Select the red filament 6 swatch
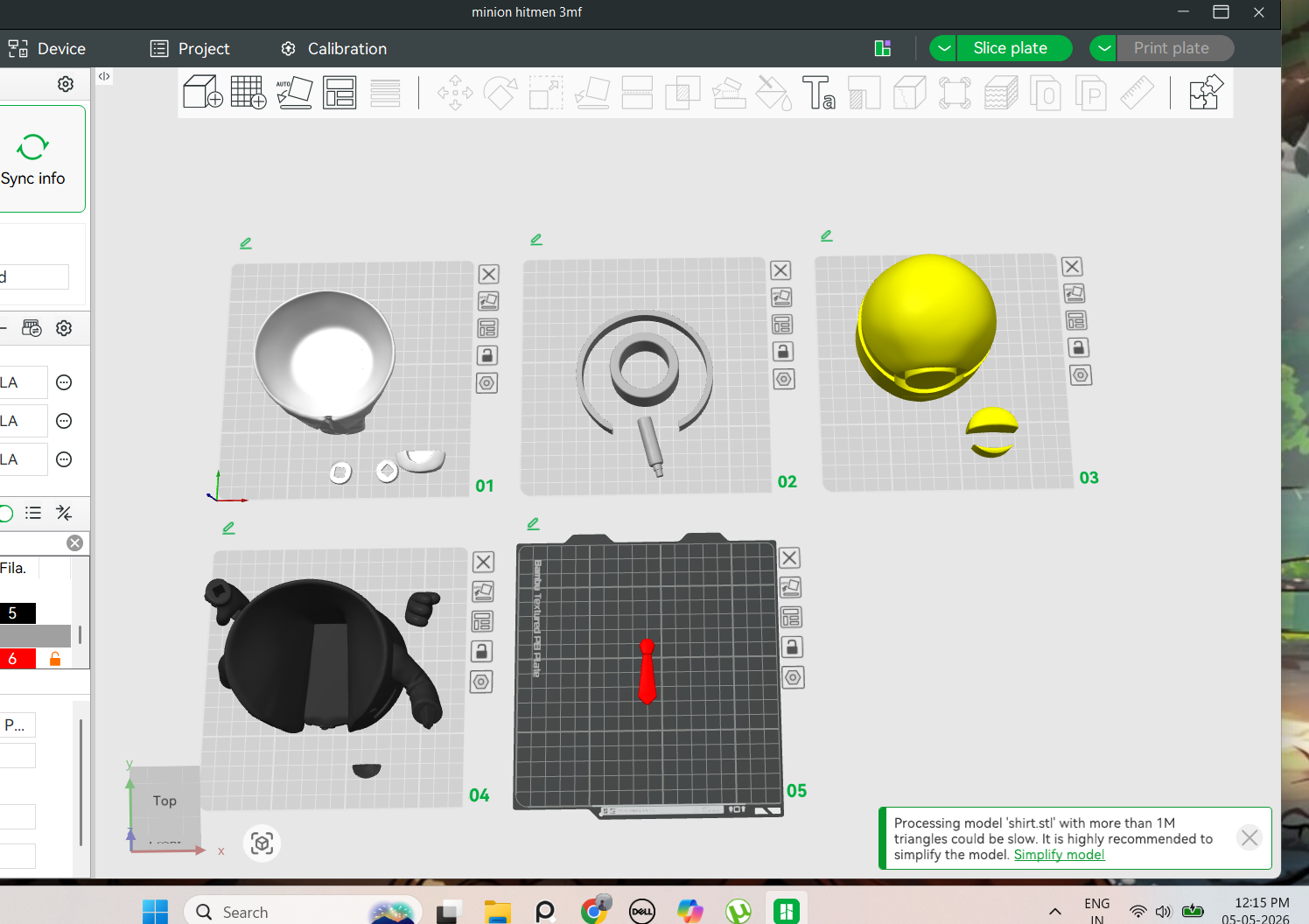The height and width of the screenshot is (924, 1309). 17,659
